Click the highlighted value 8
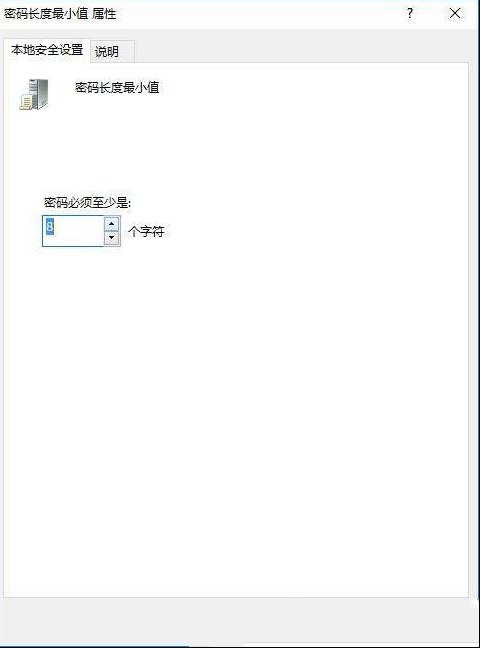Image resolution: width=480 pixels, height=648 pixels. (50, 226)
